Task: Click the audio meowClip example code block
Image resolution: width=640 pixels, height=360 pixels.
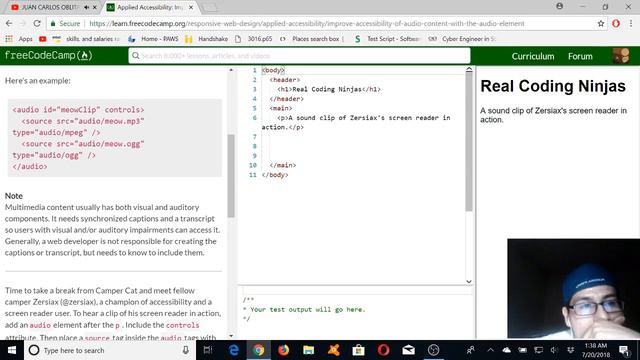Action: pos(115,138)
